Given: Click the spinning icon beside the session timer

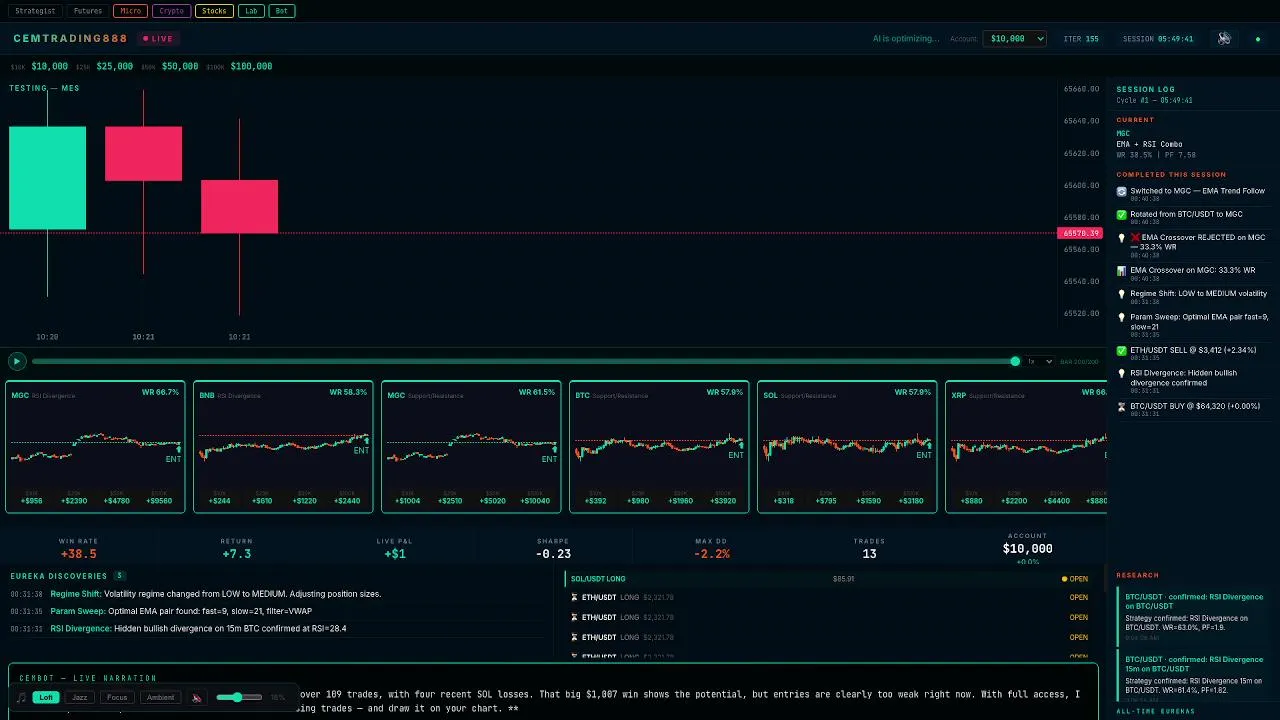Looking at the screenshot, I should click(1224, 39).
